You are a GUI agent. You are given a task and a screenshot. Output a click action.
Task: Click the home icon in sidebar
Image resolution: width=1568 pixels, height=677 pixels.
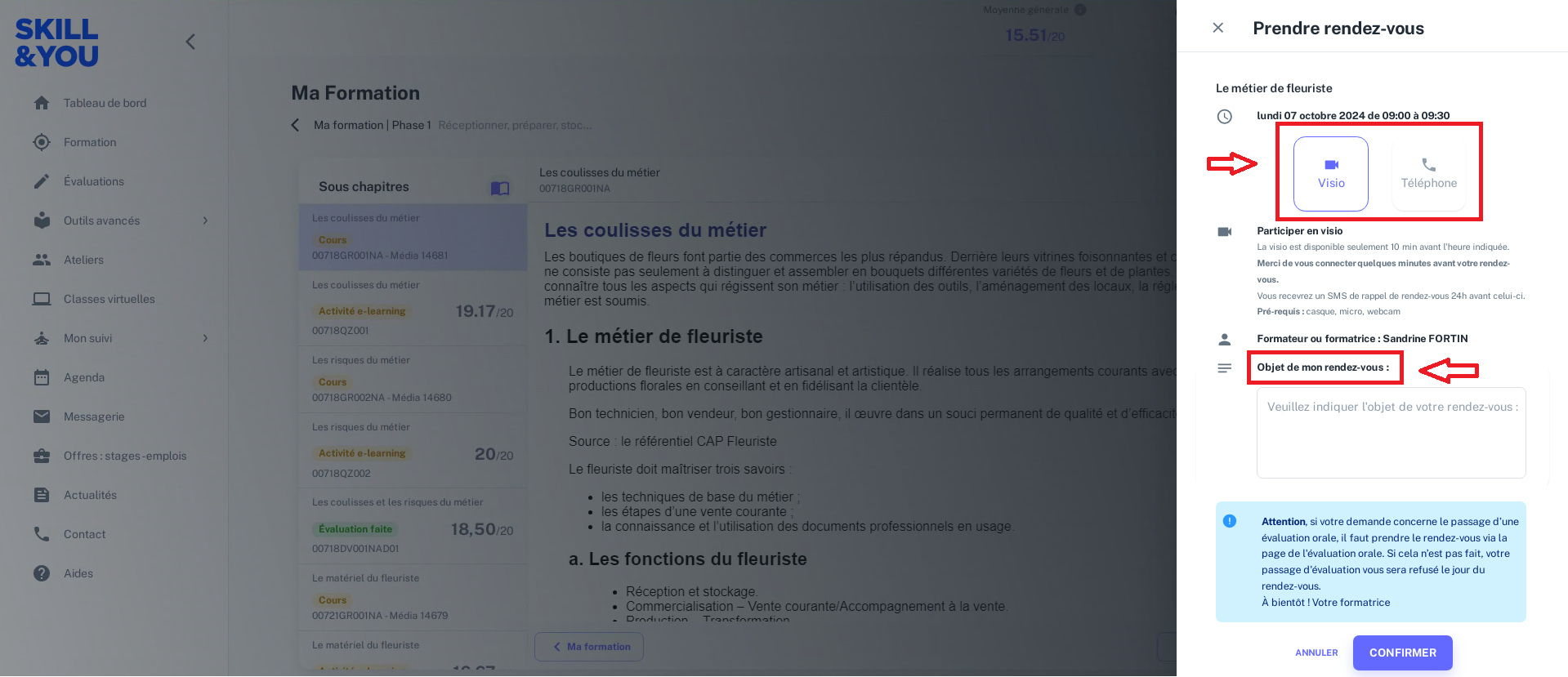42,103
